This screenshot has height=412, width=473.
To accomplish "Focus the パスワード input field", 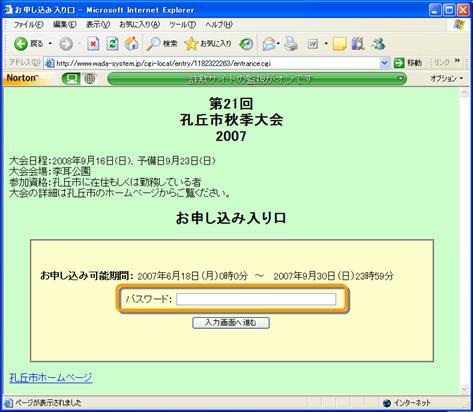I will [x=256, y=299].
